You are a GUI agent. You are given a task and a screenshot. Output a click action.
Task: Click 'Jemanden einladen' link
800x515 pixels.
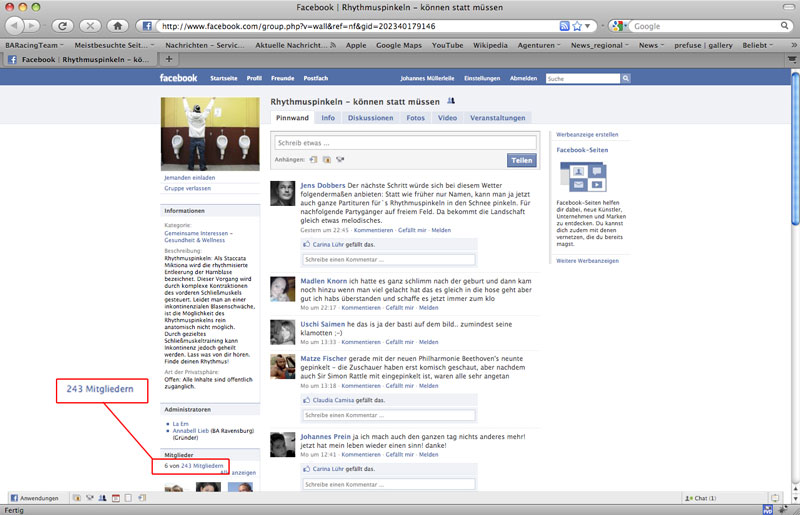point(190,178)
